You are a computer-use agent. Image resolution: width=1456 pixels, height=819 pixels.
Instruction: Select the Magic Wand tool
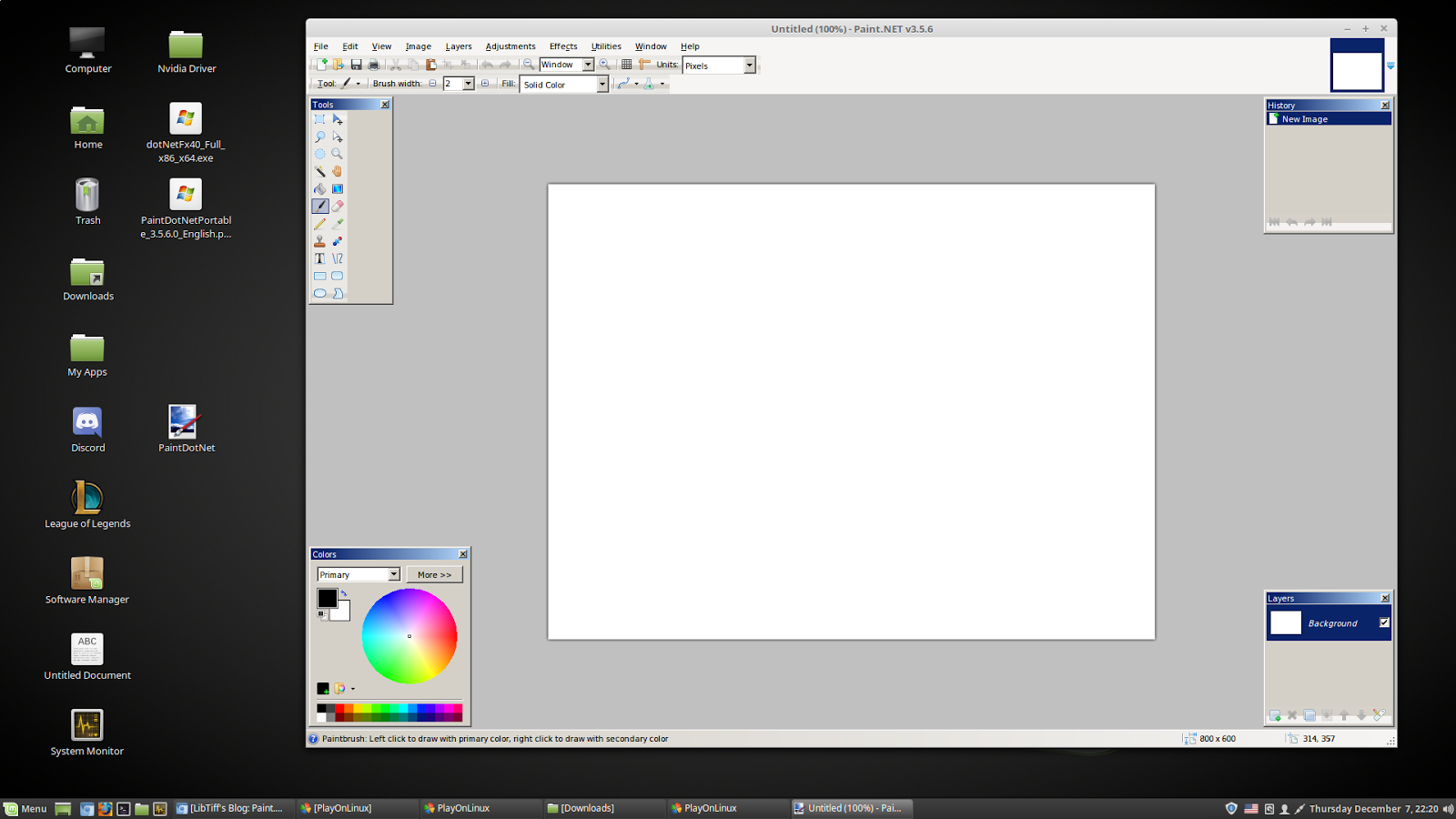click(320, 171)
